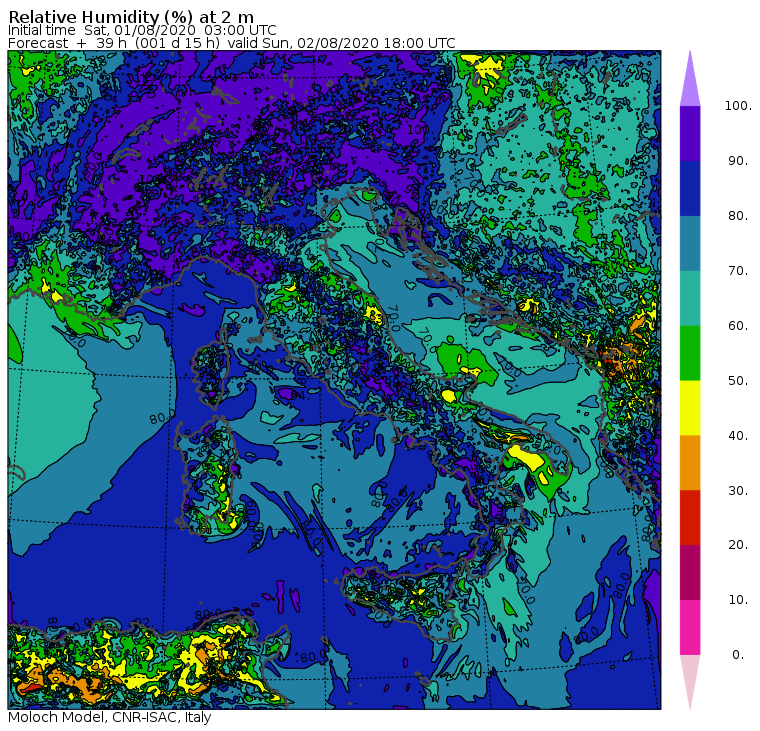The image size is (760, 731).
Task: Click the teal 60-70 colorbar segment
Action: pos(690,298)
